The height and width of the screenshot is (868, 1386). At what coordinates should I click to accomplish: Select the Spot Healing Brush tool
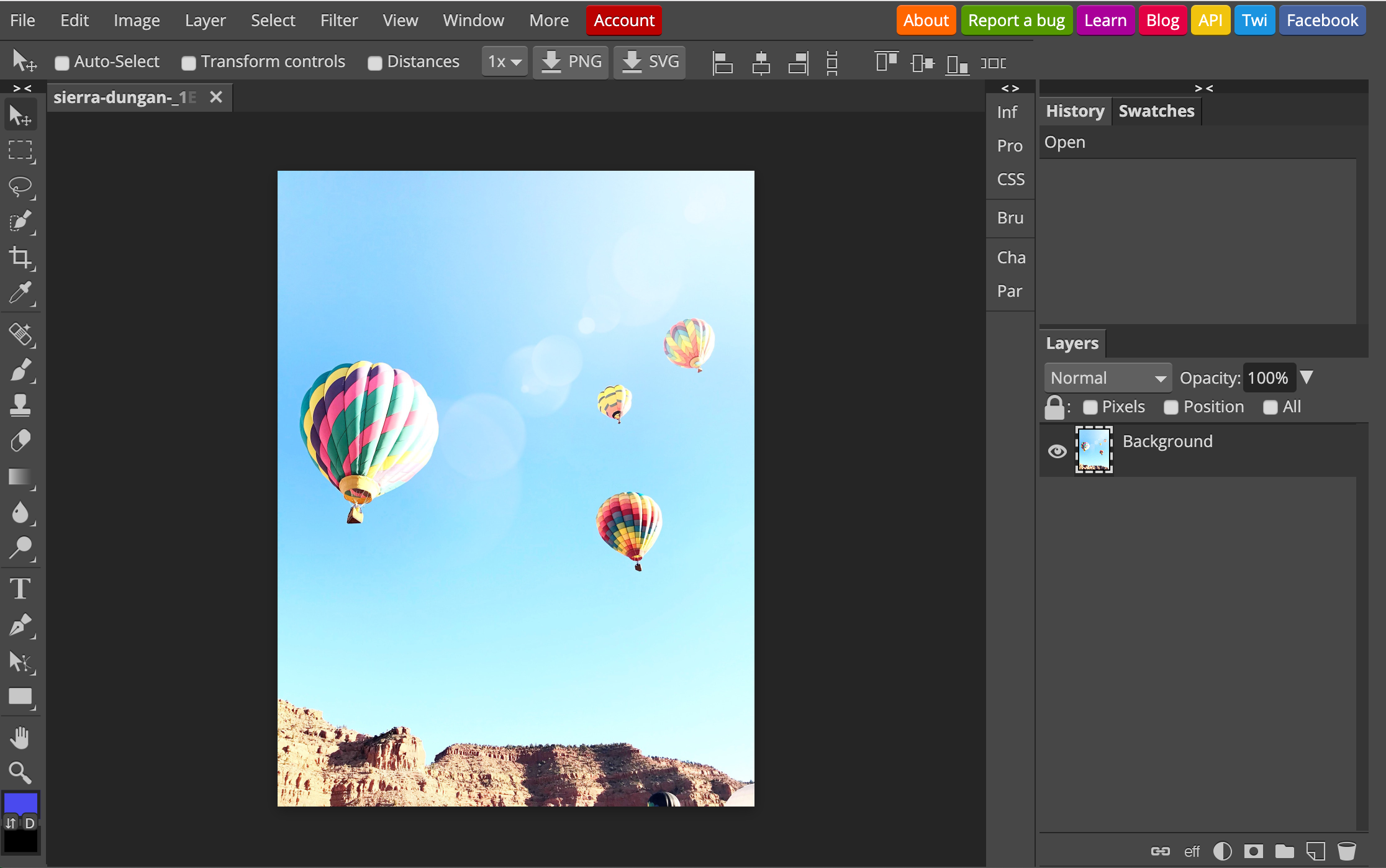click(20, 334)
